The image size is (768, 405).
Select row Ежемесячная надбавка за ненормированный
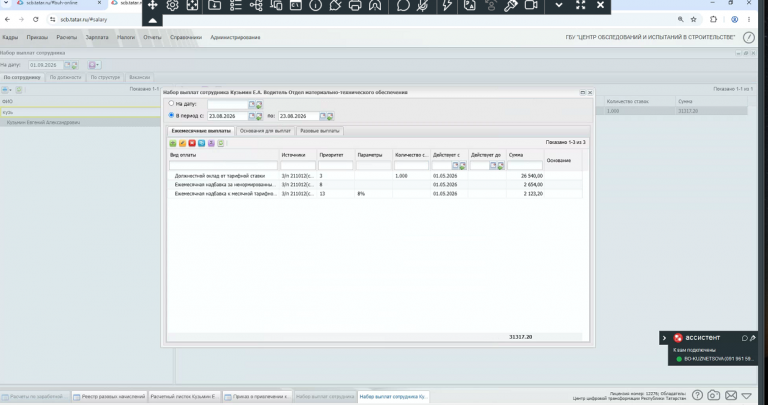pyautogui.click(x=375, y=185)
